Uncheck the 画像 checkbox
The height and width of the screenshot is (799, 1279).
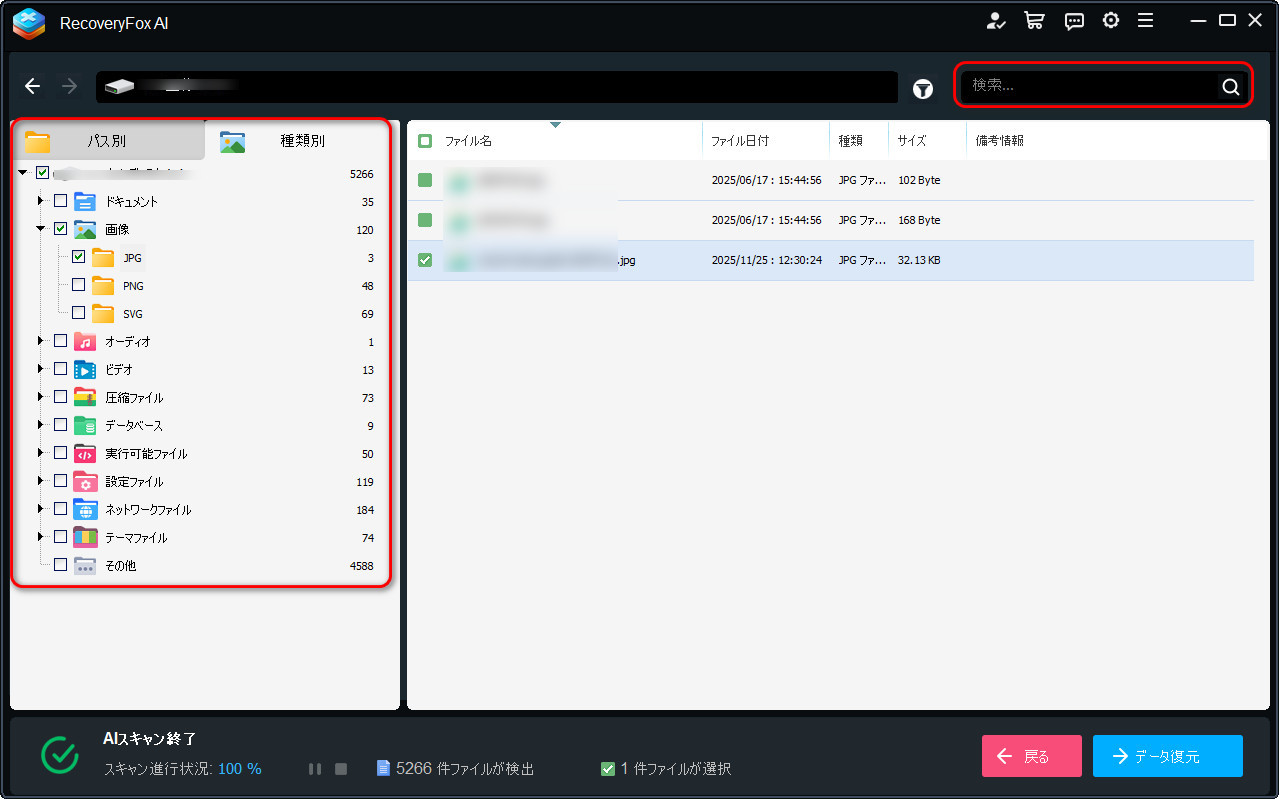click(60, 229)
